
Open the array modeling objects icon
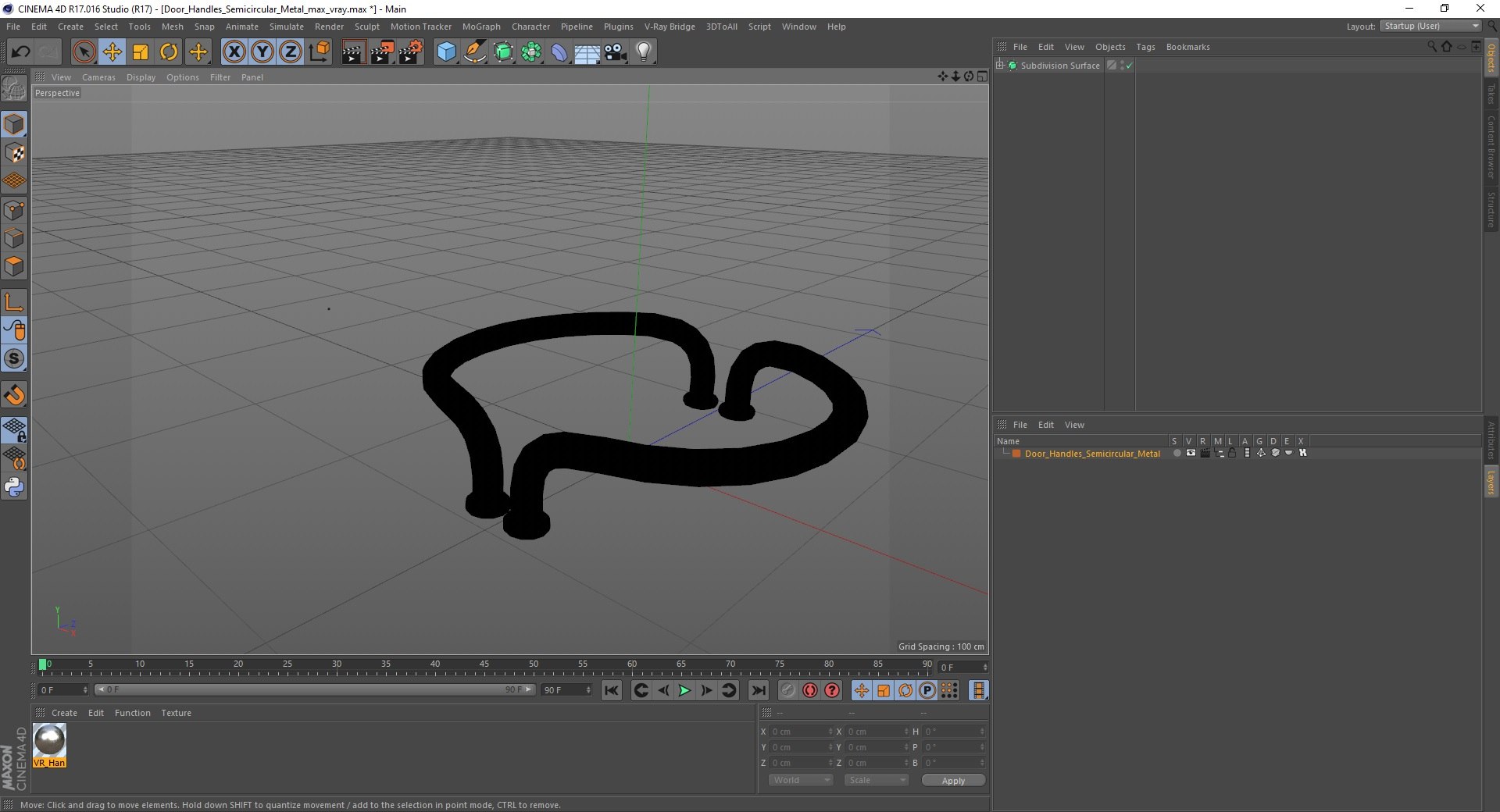(531, 52)
